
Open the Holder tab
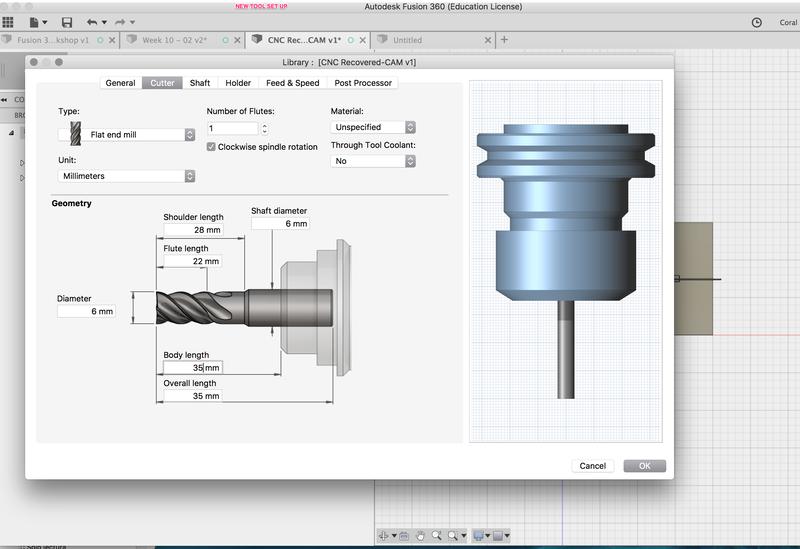[x=238, y=83]
